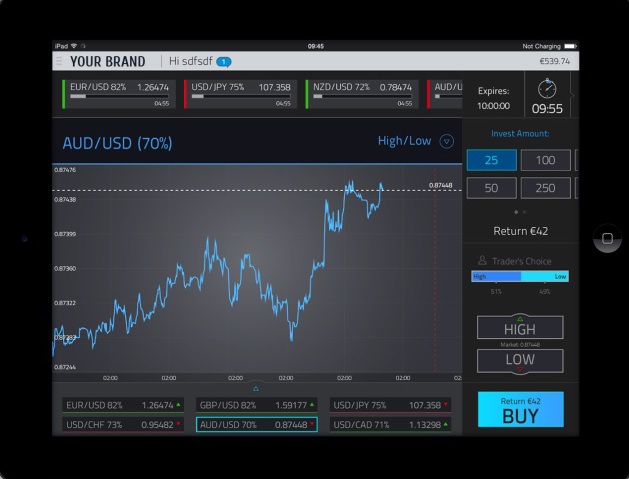Choose the 50 invest amount option
The width and height of the screenshot is (629, 479).
pos(491,188)
